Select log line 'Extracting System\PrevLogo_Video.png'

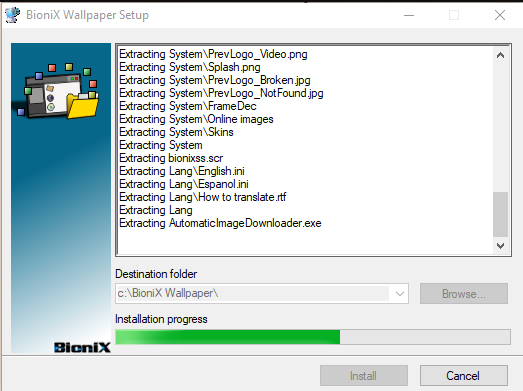[x=213, y=54]
